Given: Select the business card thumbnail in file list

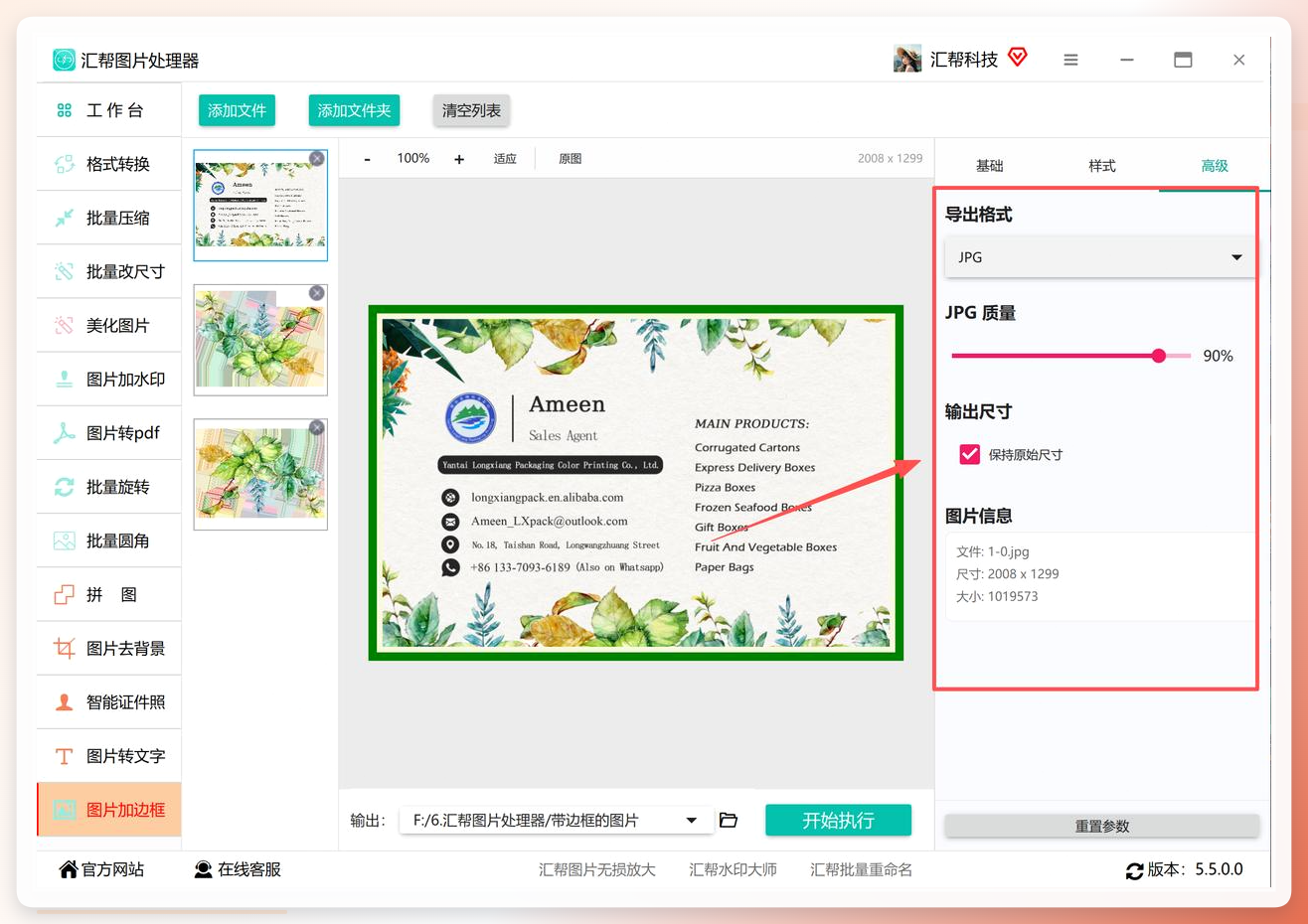Looking at the screenshot, I should click(x=260, y=205).
